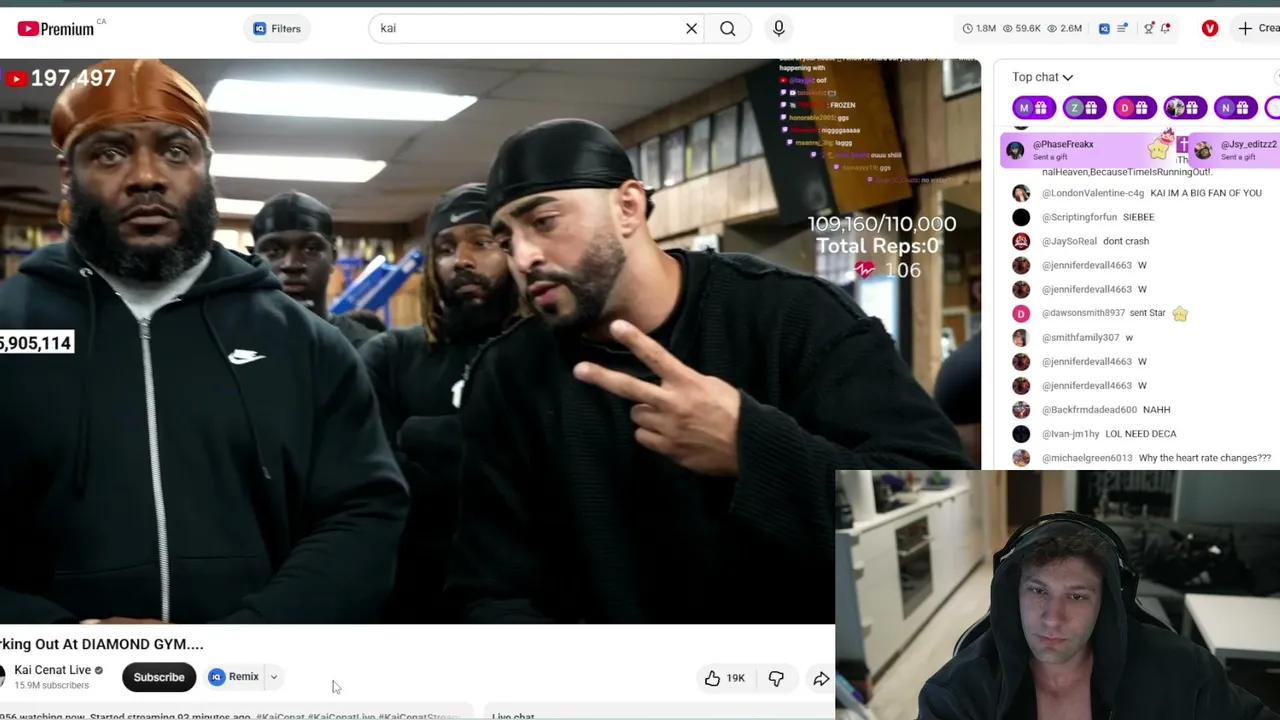Image resolution: width=1280 pixels, height=720 pixels.
Task: Select @michaelgreen6013 chat username
Action: point(1087,458)
